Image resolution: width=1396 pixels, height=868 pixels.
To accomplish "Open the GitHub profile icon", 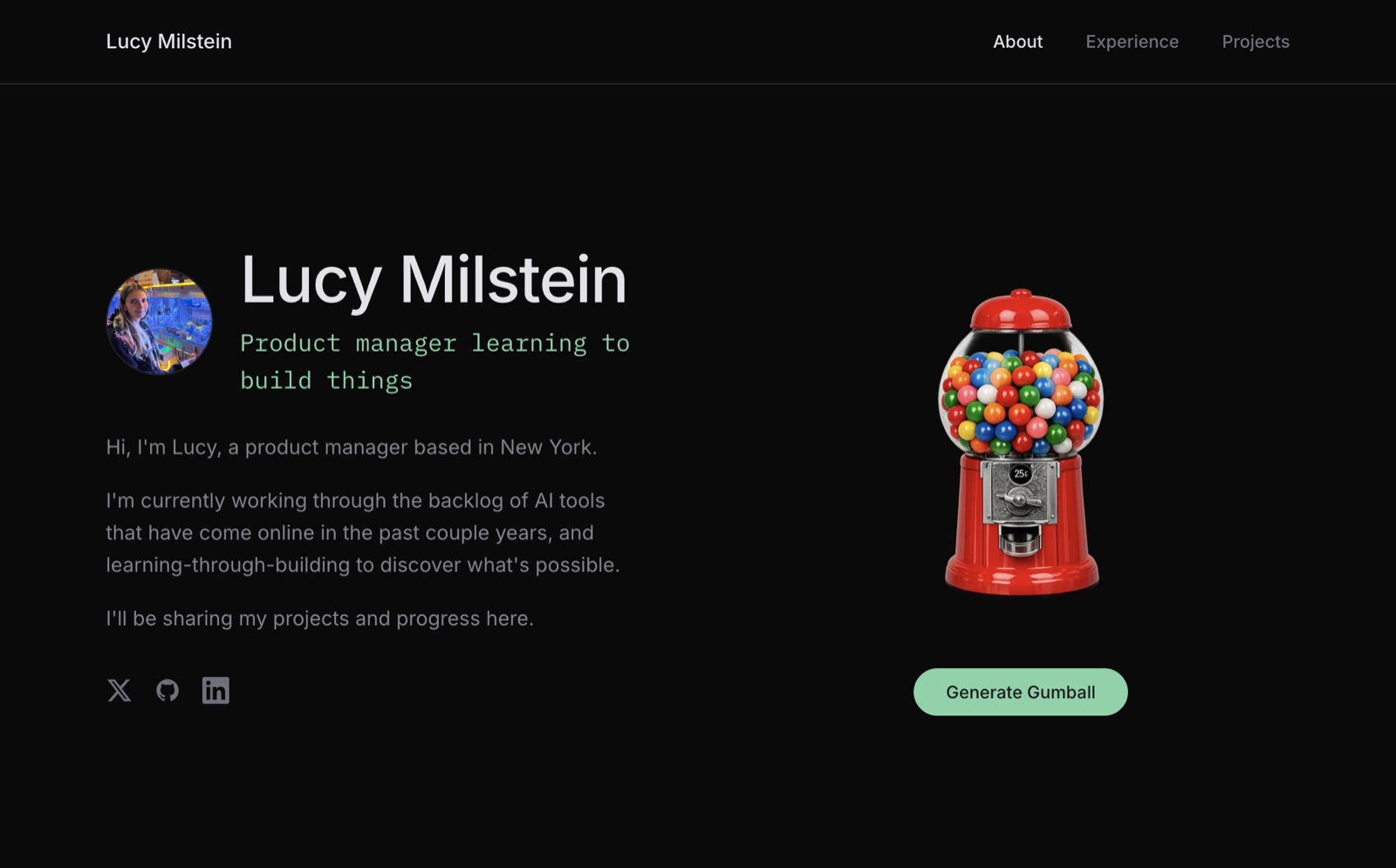I will pos(168,690).
